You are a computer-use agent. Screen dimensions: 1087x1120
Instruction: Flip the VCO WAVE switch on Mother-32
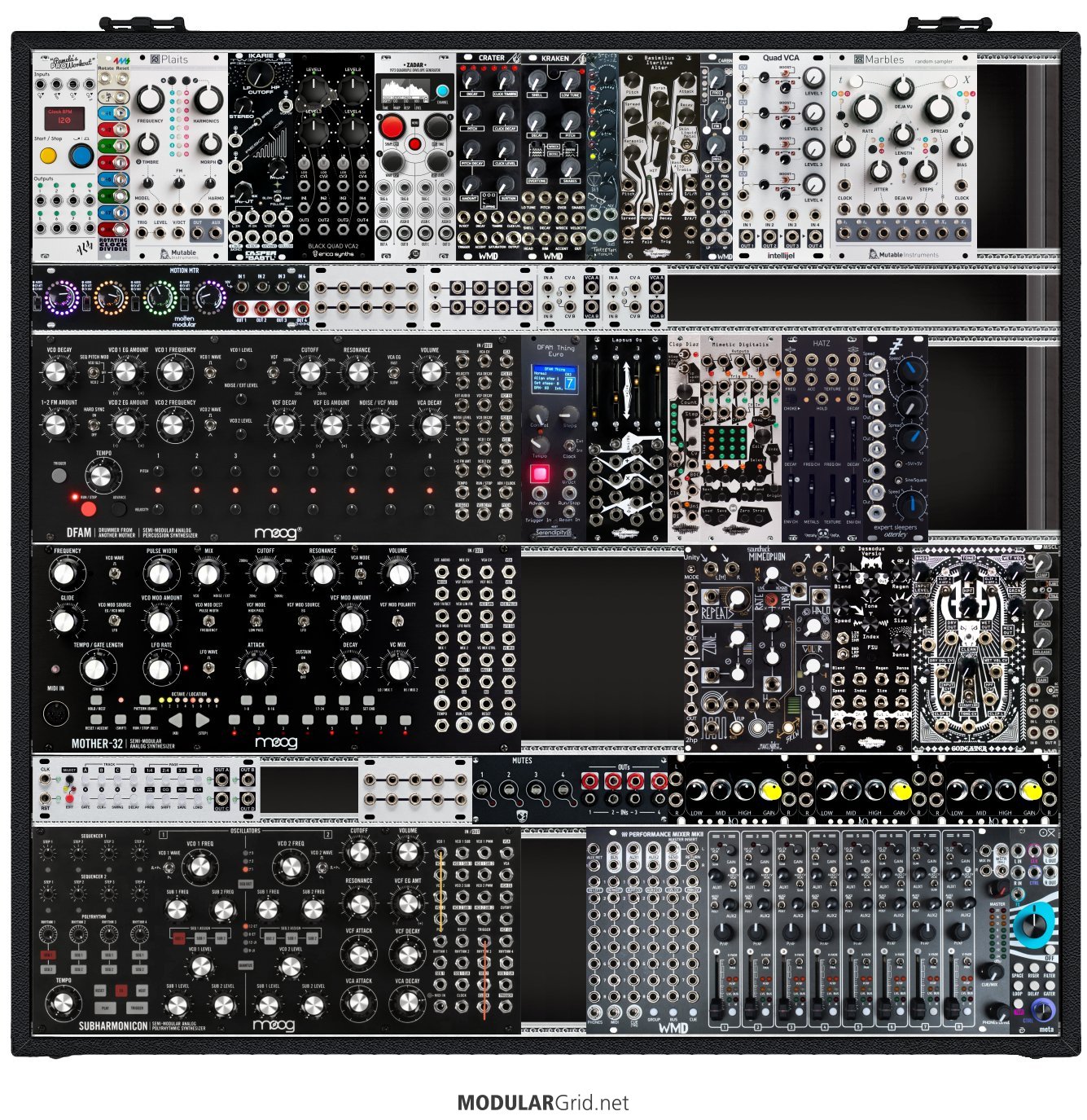tap(113, 573)
